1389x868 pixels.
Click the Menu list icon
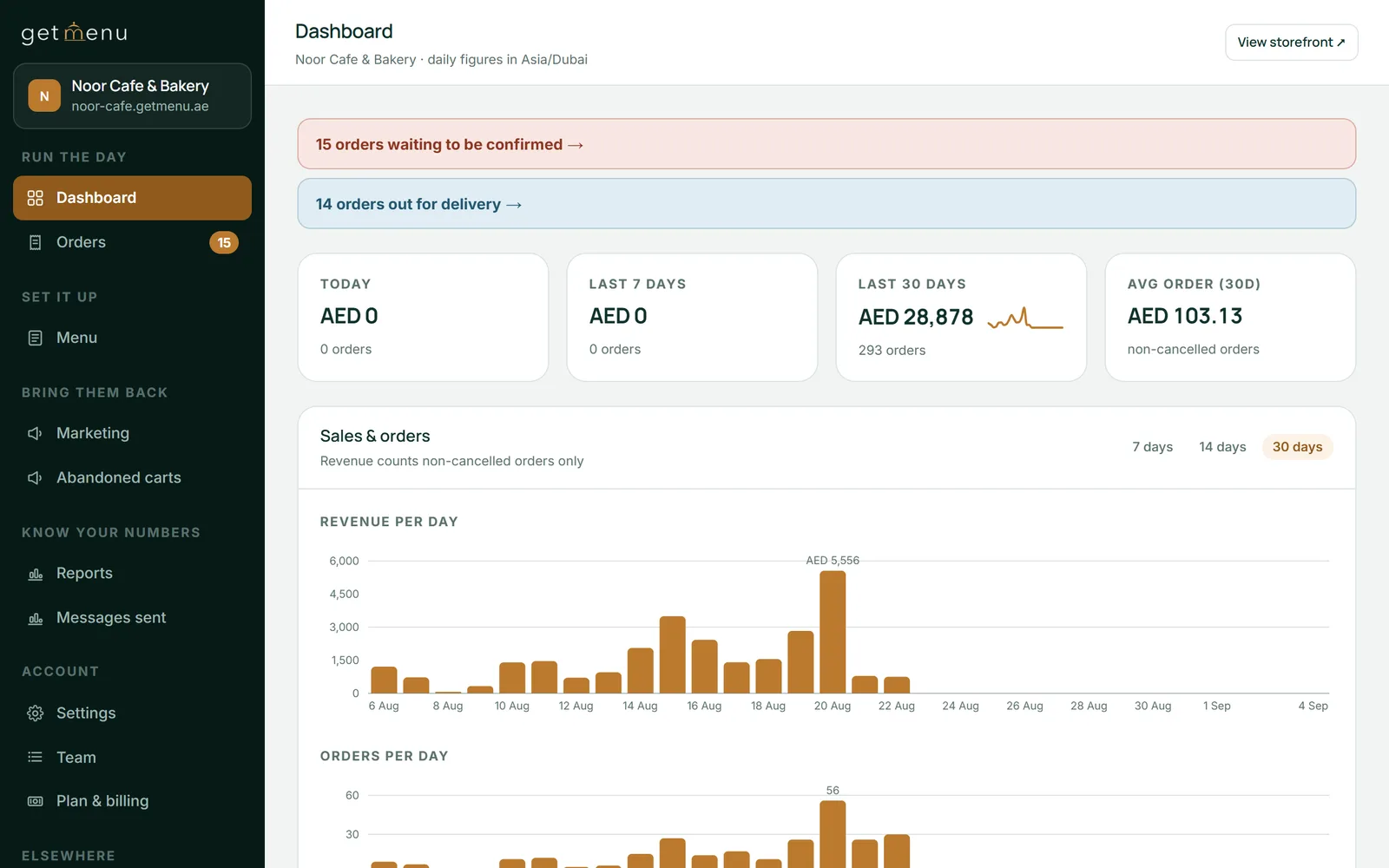click(x=35, y=338)
